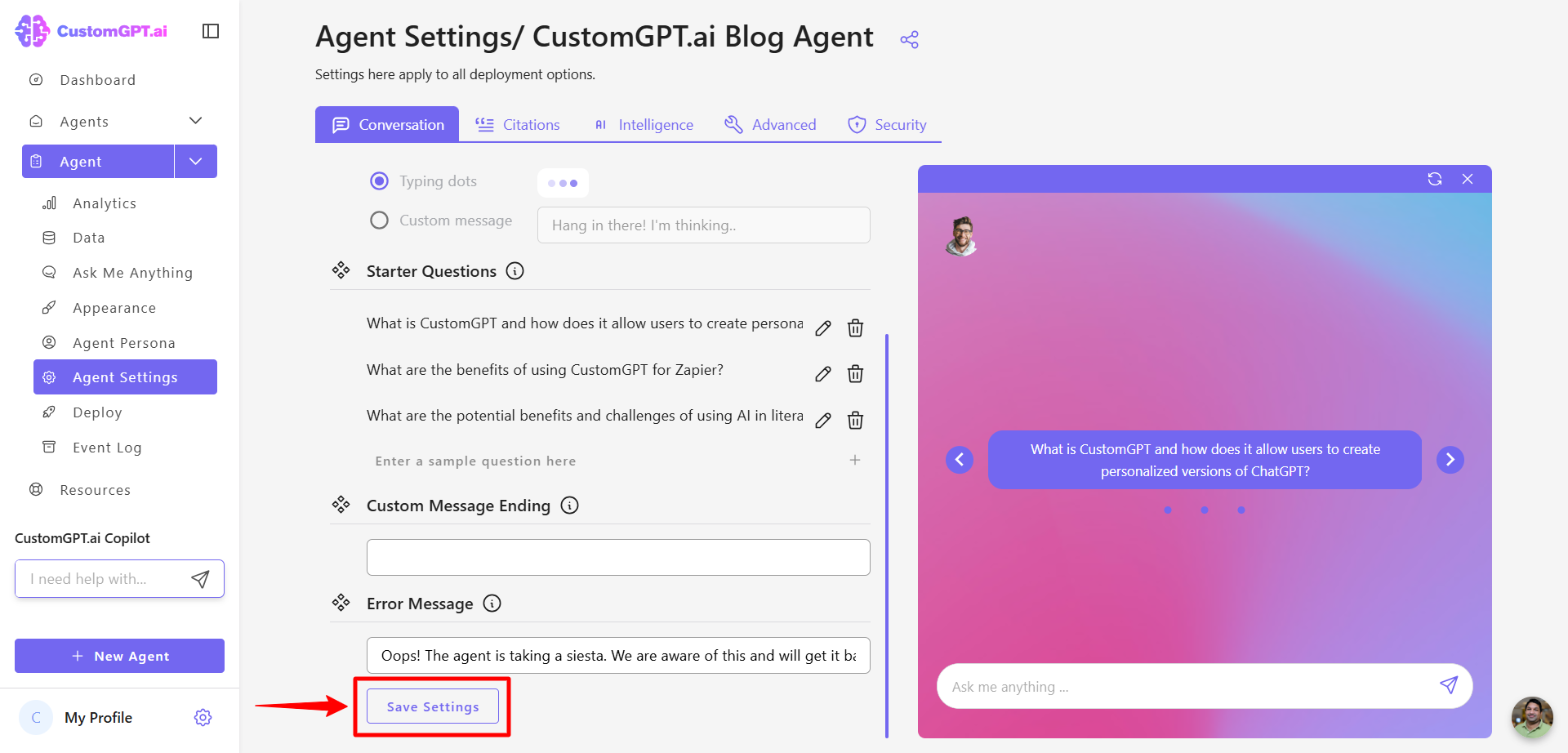Refresh the chat preview
This screenshot has width=1568, height=753.
pos(1435,179)
